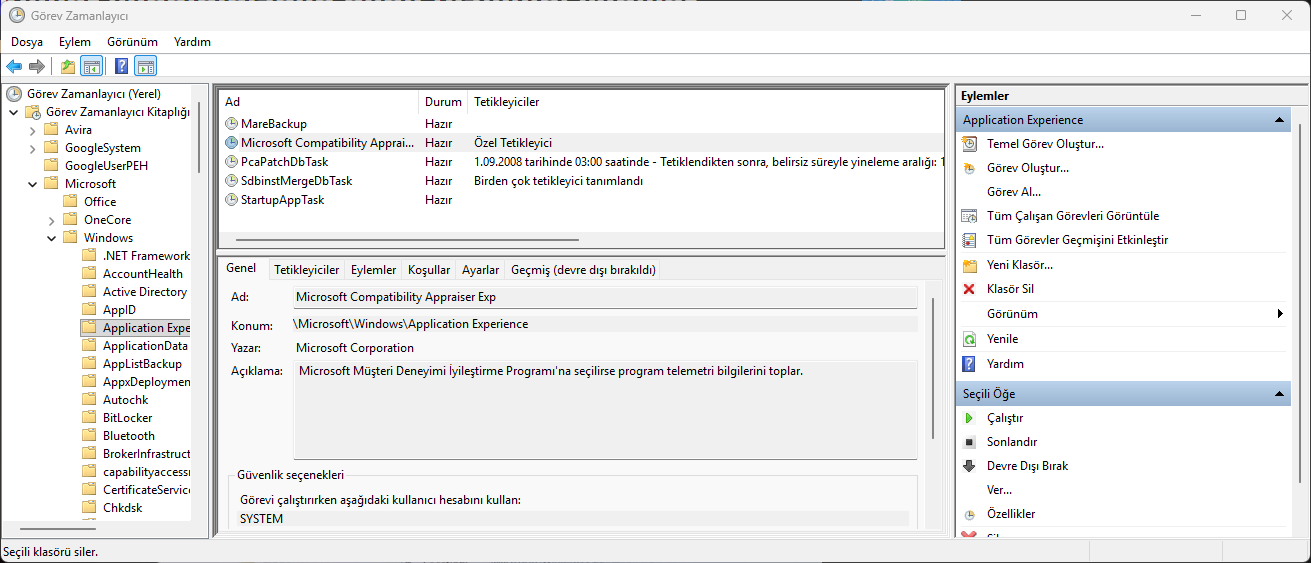Select the Office folder in tree

point(100,202)
